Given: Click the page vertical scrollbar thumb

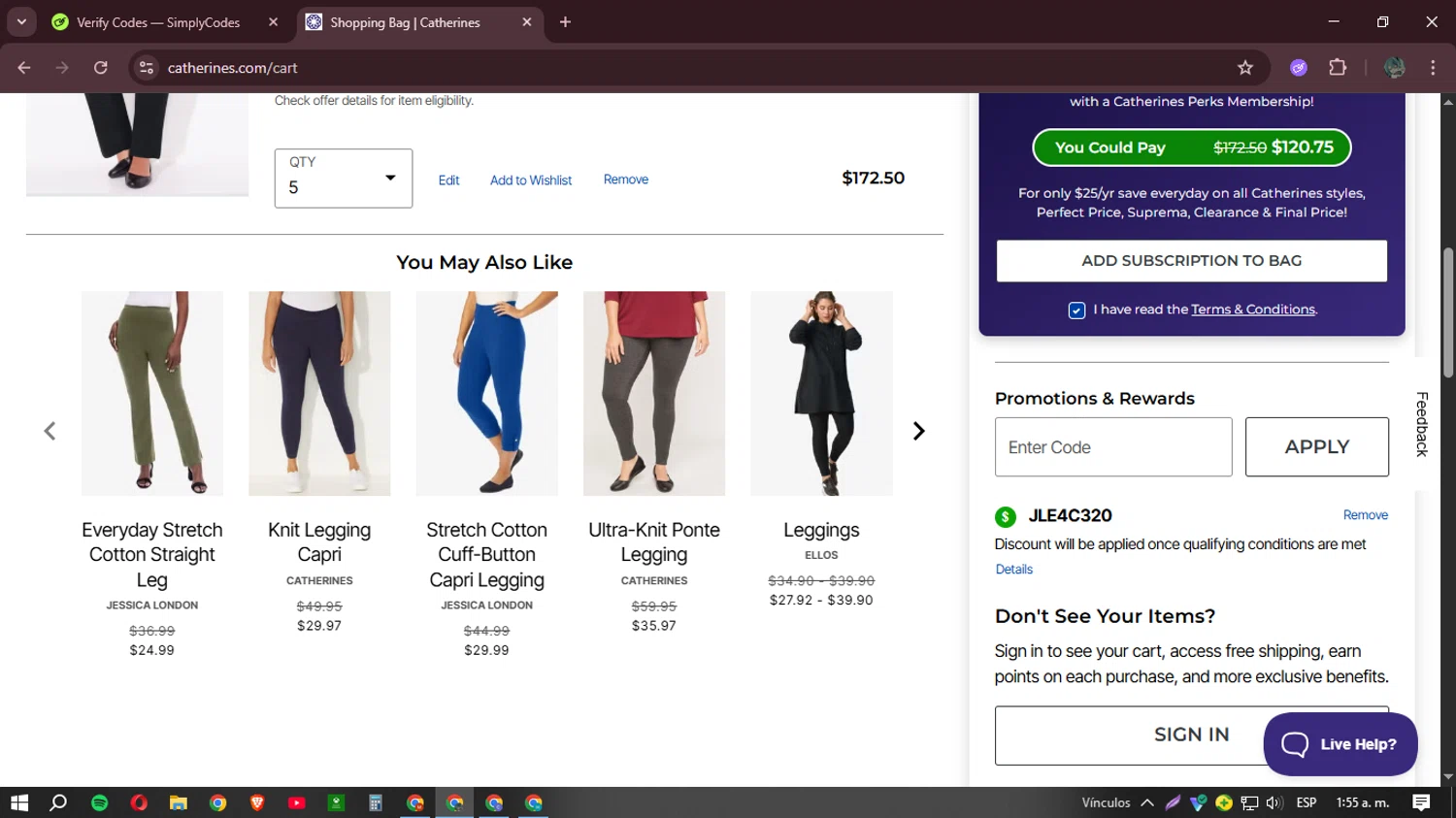Looking at the screenshot, I should [x=1448, y=312].
